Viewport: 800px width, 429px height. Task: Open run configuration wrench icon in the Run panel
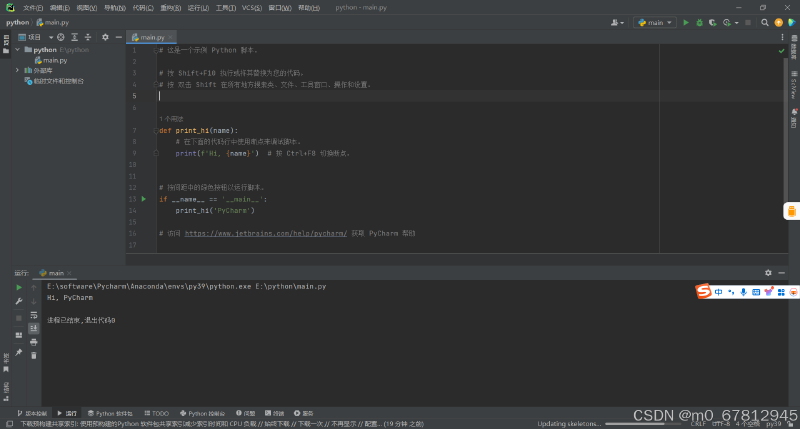[x=19, y=301]
